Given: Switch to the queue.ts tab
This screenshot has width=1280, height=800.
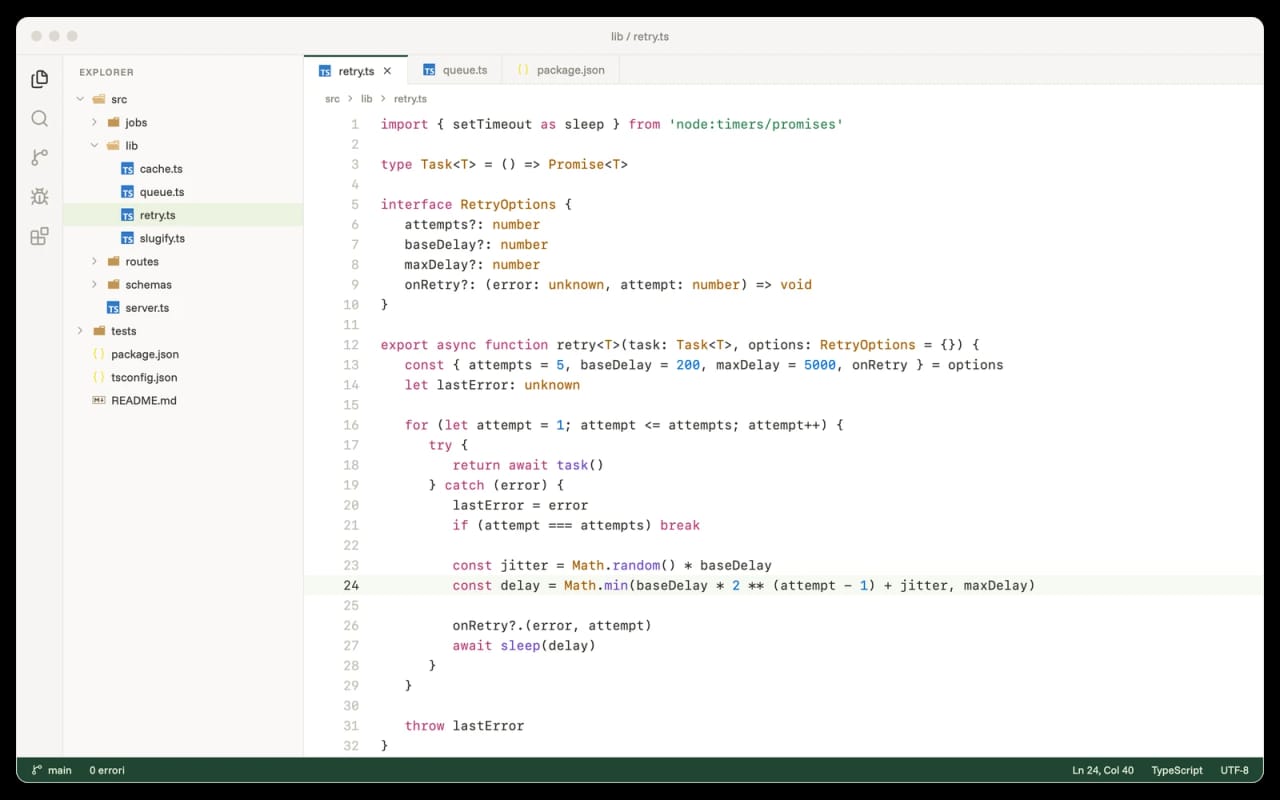Looking at the screenshot, I should pos(455,70).
